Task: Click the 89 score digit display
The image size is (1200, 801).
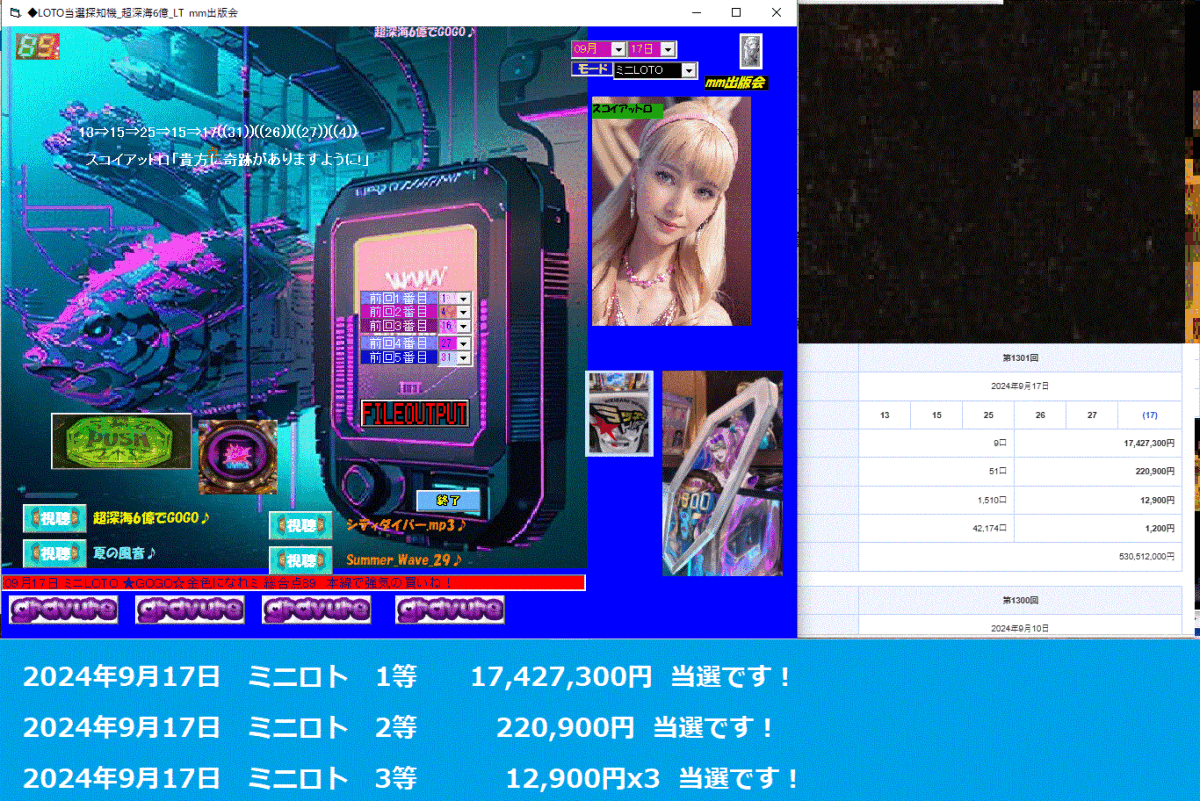Action: pyautogui.click(x=37, y=46)
